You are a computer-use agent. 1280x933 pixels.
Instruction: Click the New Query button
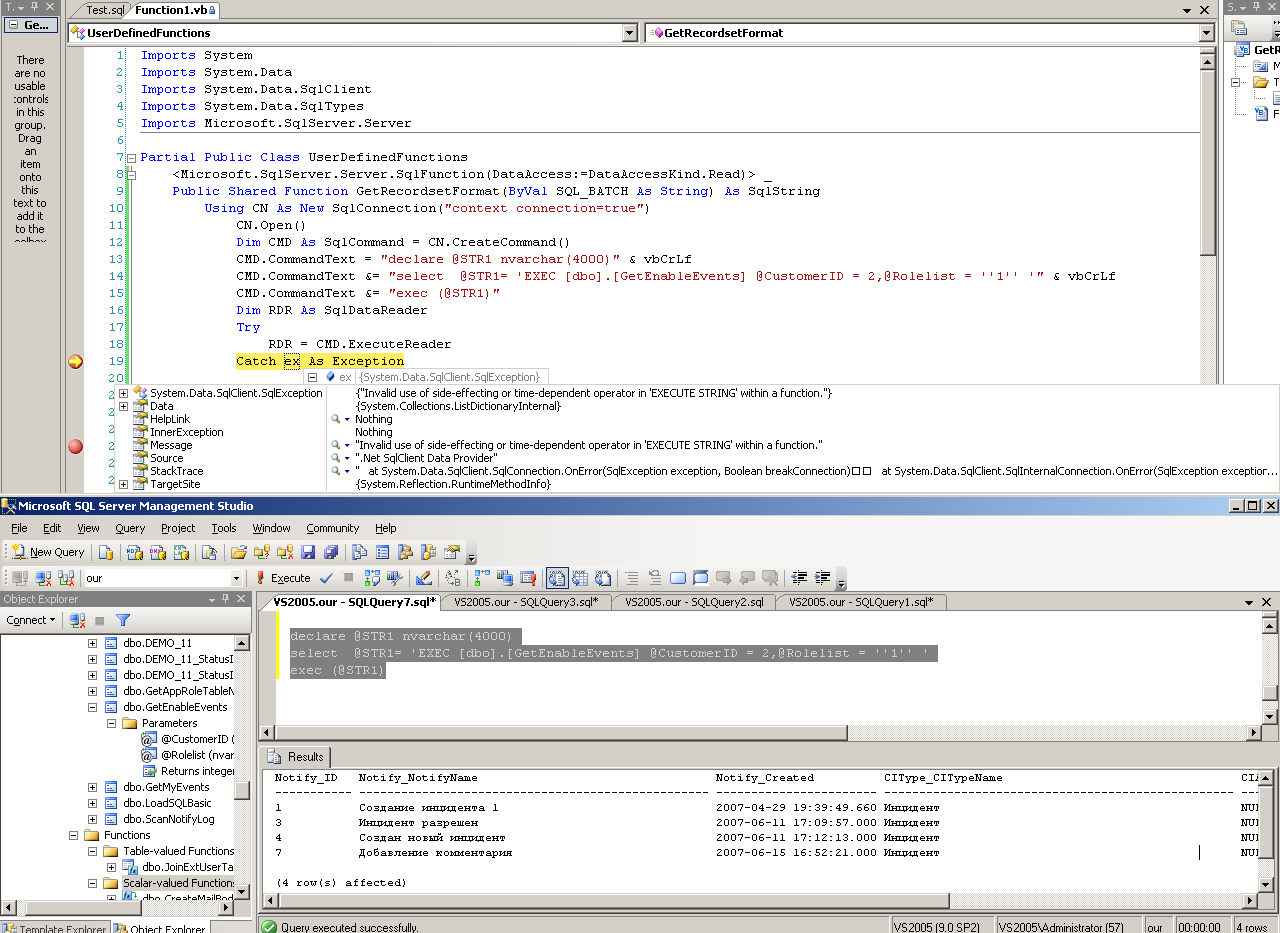(48, 552)
